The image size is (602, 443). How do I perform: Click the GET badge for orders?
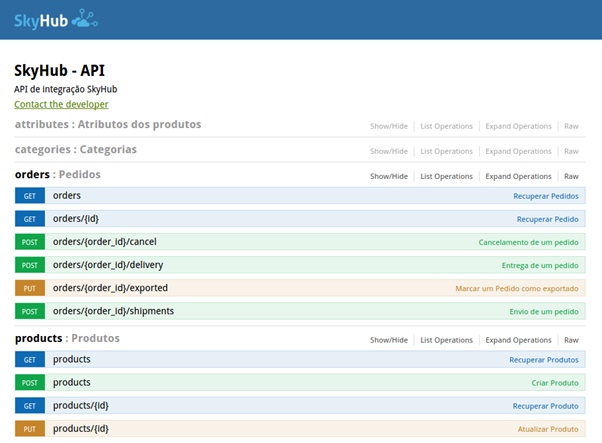(30, 196)
